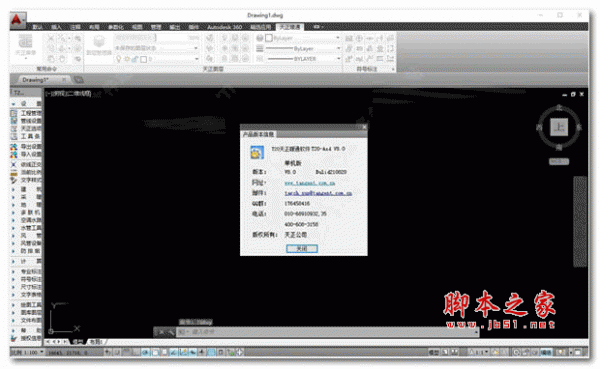Switch to the 参数化 ribbon tab
Image resolution: width=600 pixels, height=369 pixels.
[x=116, y=27]
